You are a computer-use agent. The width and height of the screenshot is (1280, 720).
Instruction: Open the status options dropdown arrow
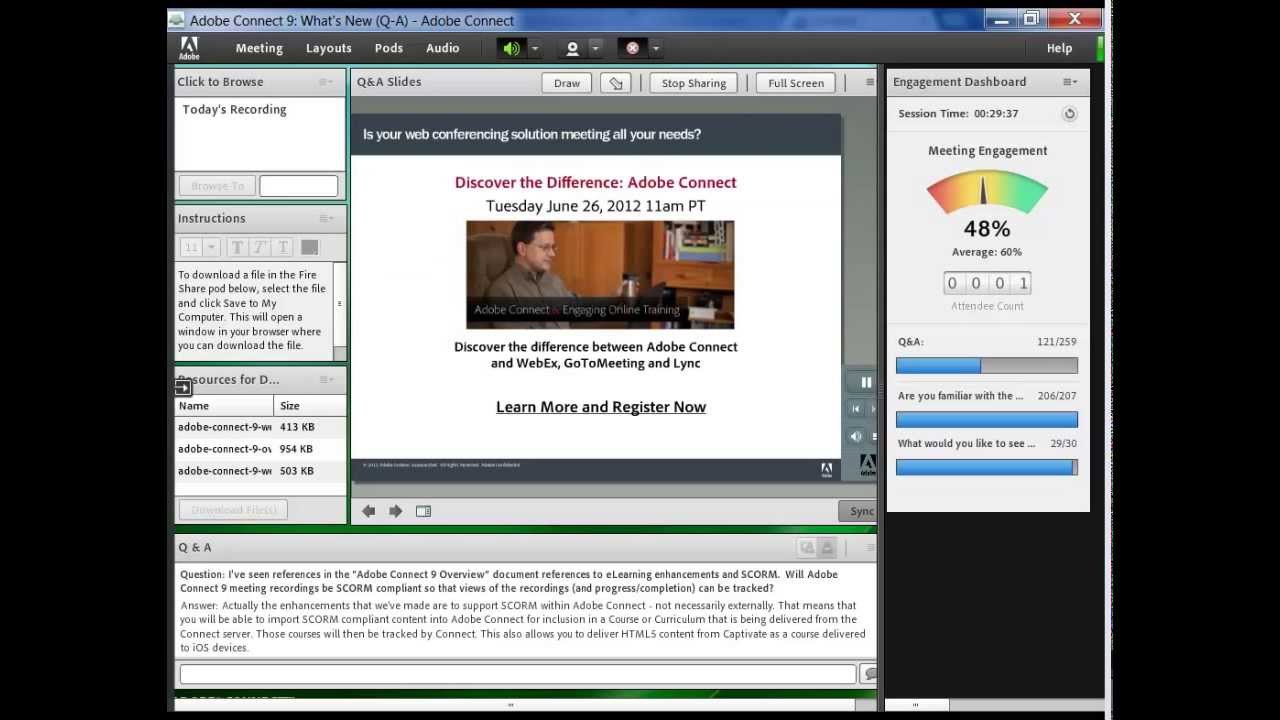656,48
